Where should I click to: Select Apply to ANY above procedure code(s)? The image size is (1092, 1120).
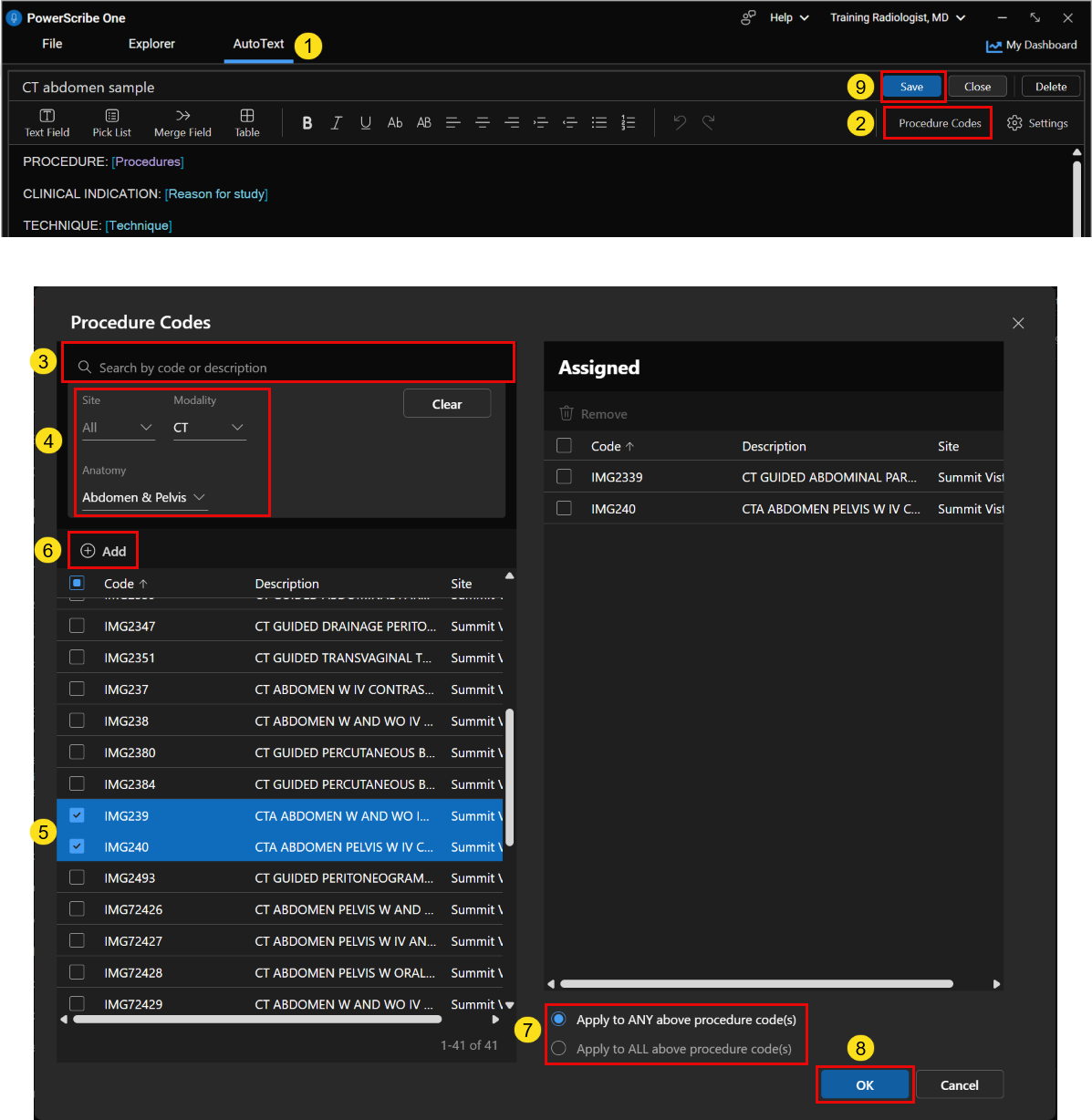coord(558,1019)
